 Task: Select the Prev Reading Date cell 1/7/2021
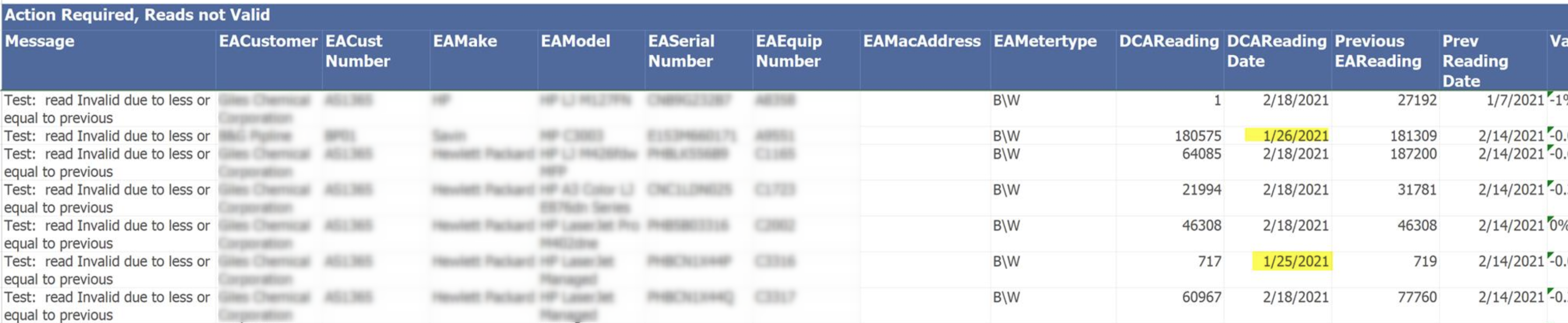tap(1493, 100)
